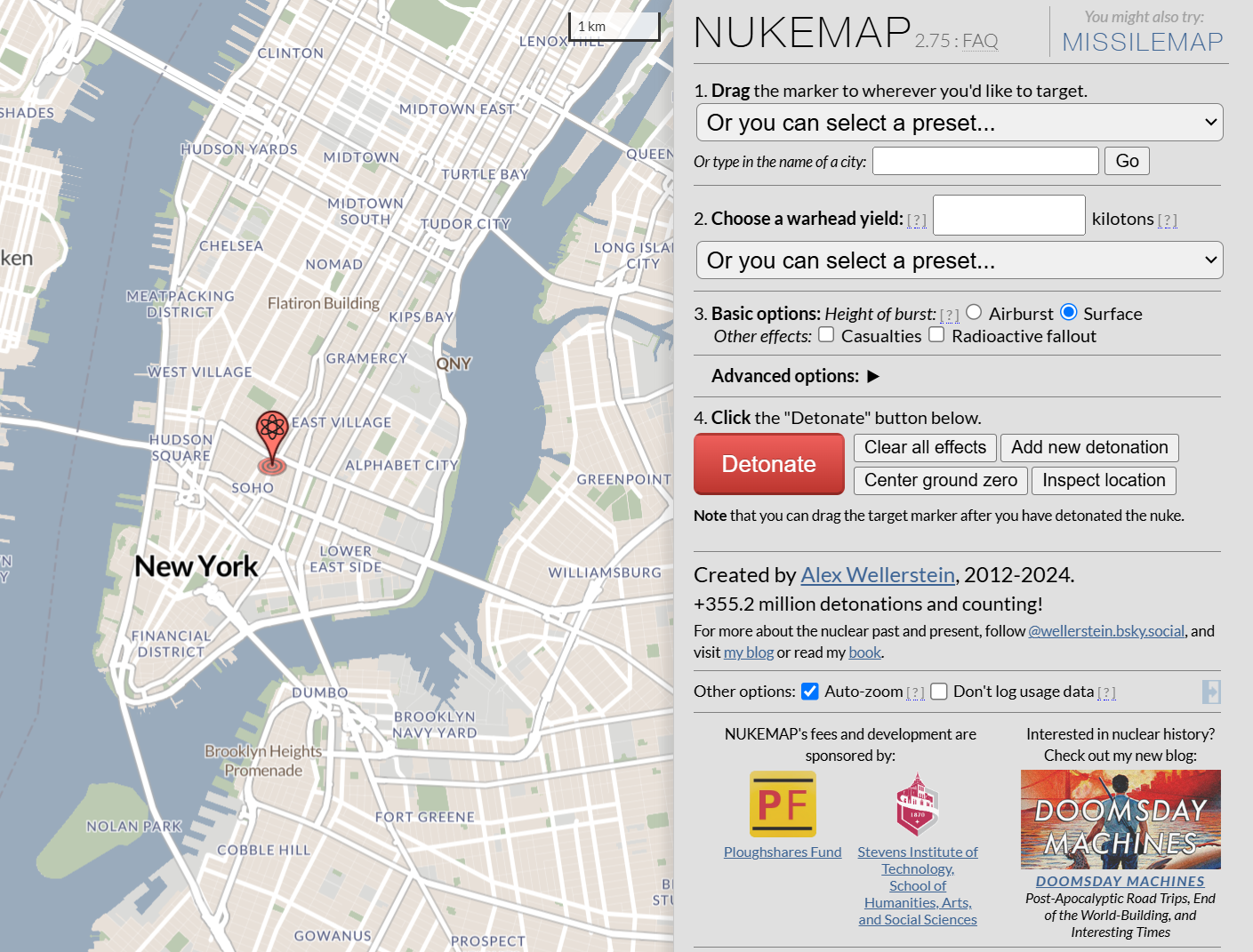
Task: Select the Airburst radio button
Action: pyautogui.click(x=974, y=312)
